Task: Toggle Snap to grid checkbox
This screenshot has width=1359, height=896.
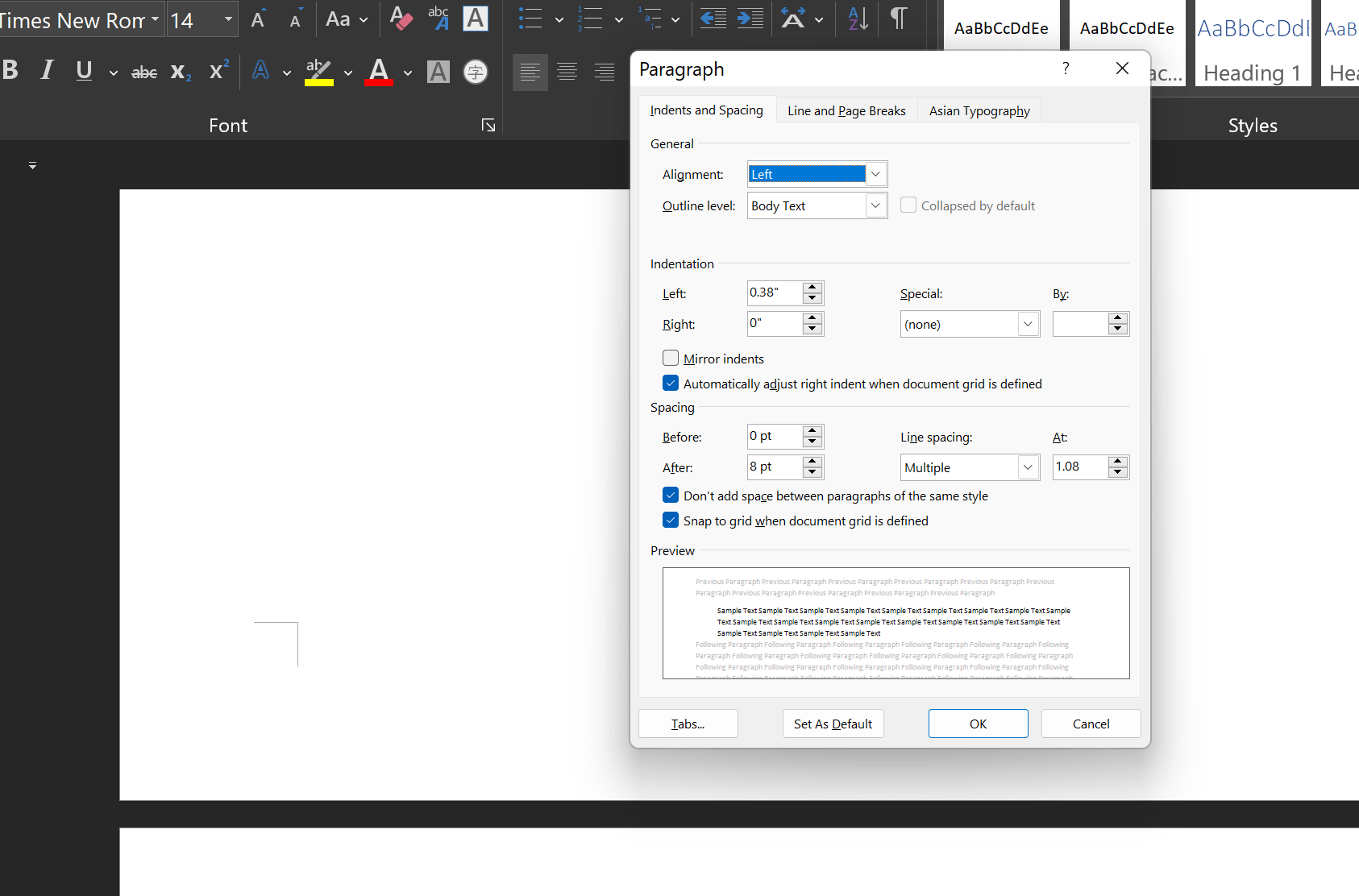Action: [x=671, y=520]
